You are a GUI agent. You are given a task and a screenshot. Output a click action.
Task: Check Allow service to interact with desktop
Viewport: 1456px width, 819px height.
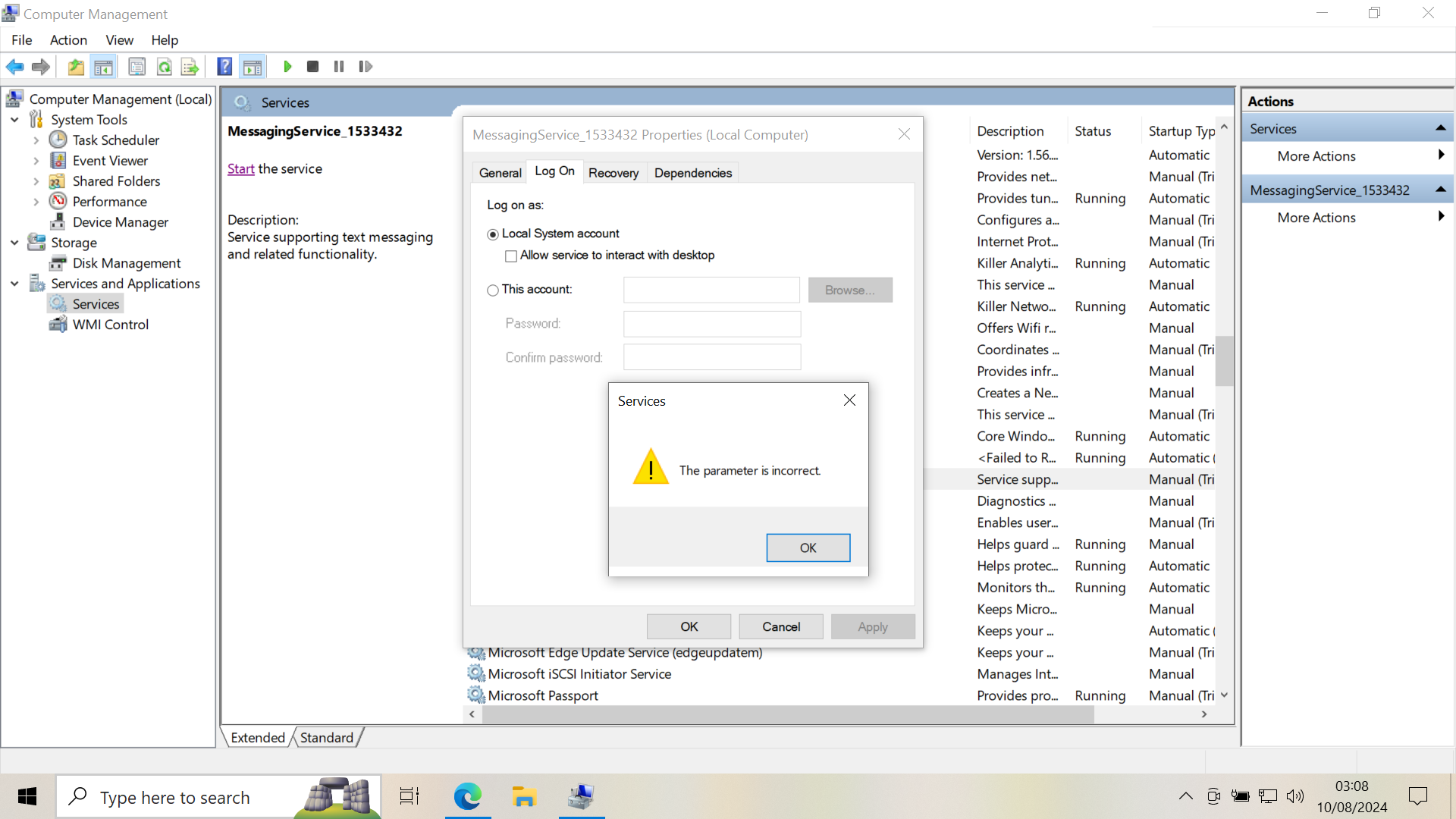tap(511, 256)
